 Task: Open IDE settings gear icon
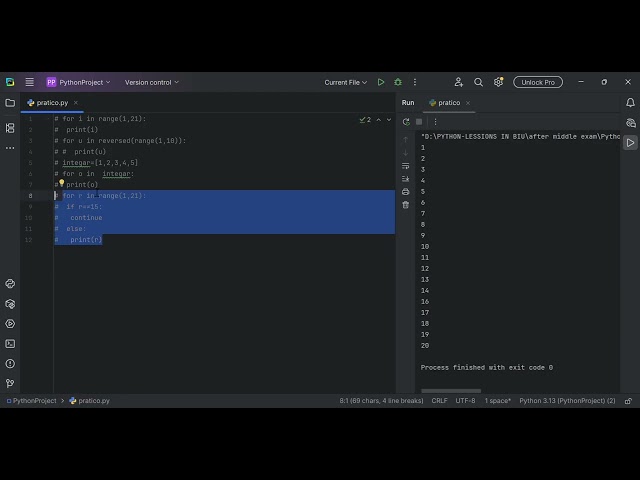(498, 82)
